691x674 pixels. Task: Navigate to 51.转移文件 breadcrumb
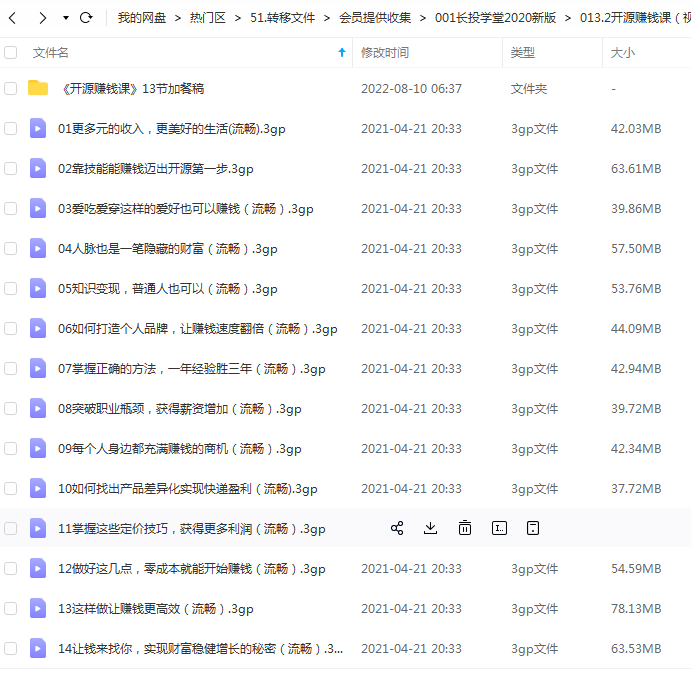[282, 18]
